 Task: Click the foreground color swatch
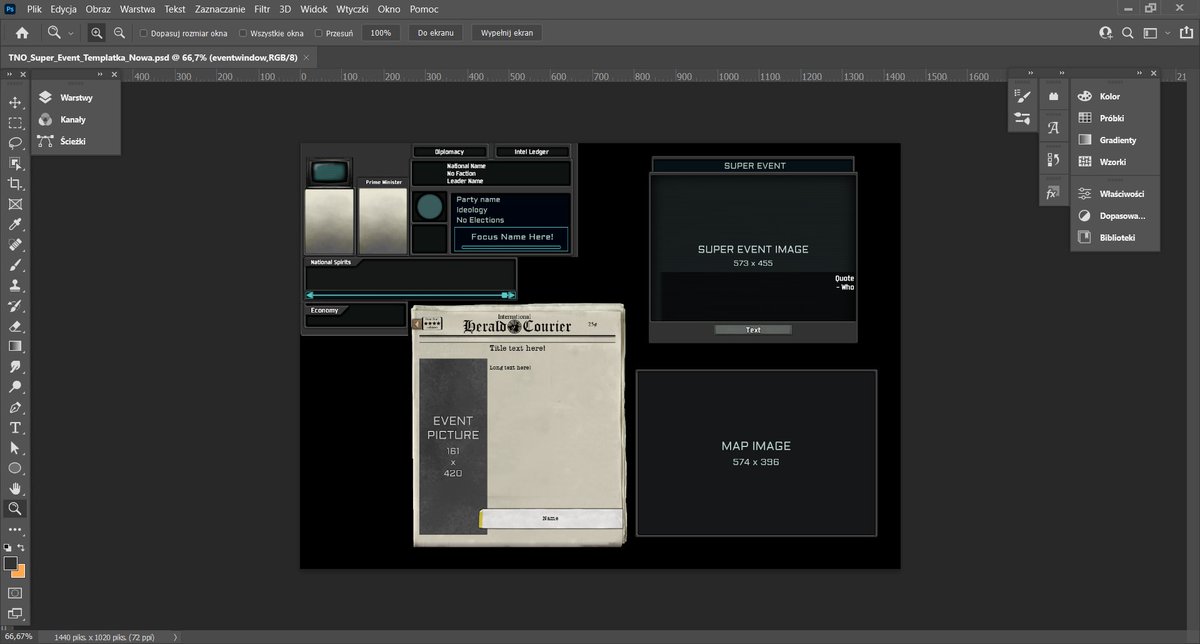coord(11,563)
